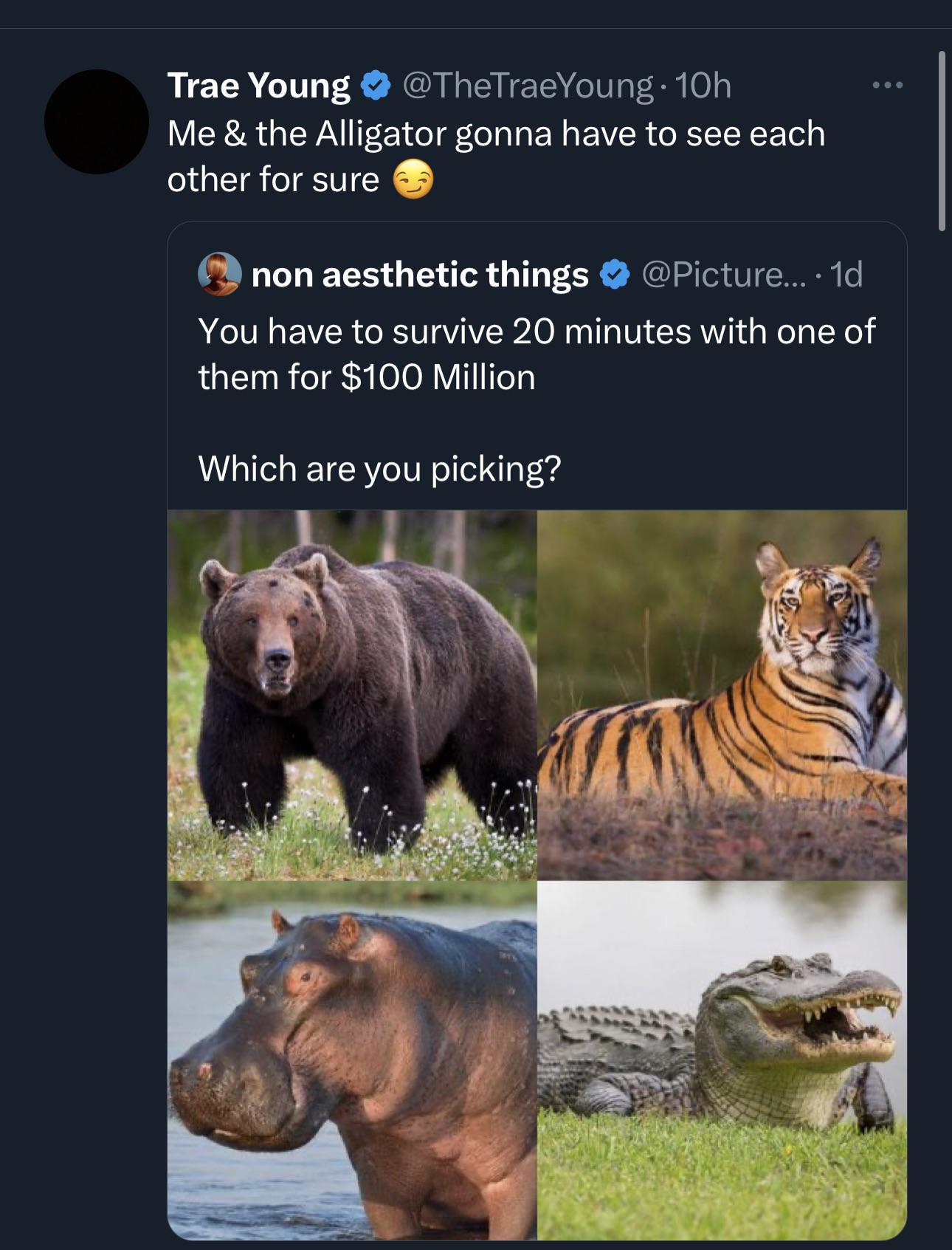952x1250 pixels.
Task: Click the "Which are you picking?" line
Action: click(x=379, y=469)
